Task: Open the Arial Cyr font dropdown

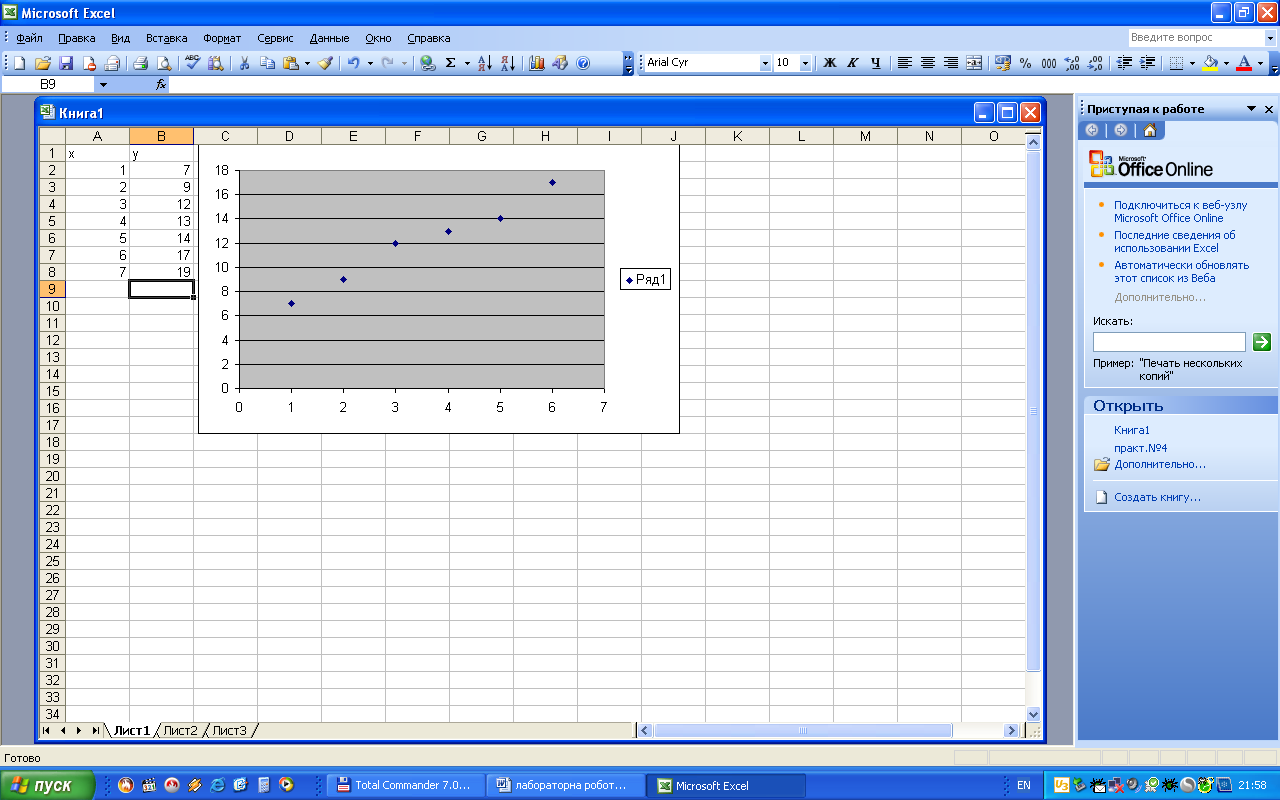Action: pos(766,63)
